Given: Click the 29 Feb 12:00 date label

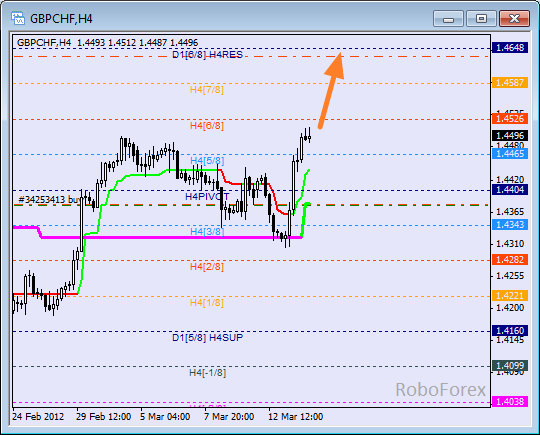Looking at the screenshot, I should pos(104,417).
